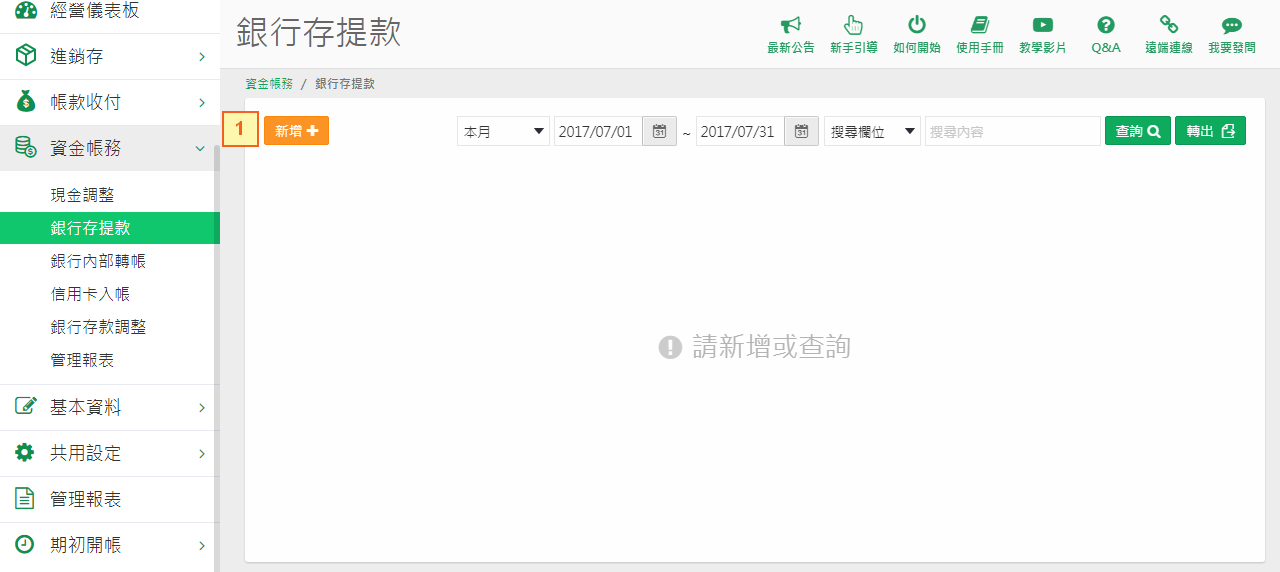Click the start date field 2017/07/01
The image size is (1280, 572).
click(598, 131)
